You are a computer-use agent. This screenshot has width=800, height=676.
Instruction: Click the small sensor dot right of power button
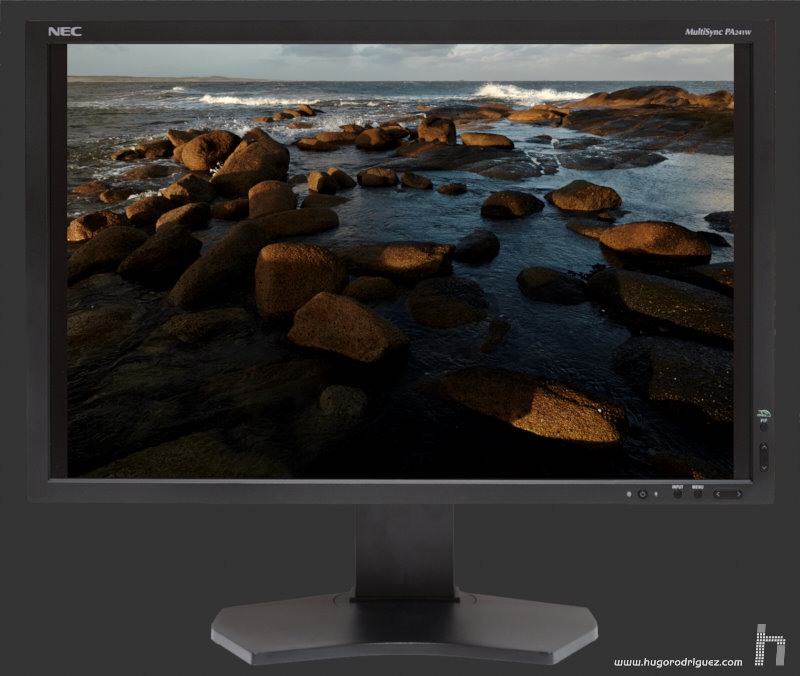pos(656,494)
